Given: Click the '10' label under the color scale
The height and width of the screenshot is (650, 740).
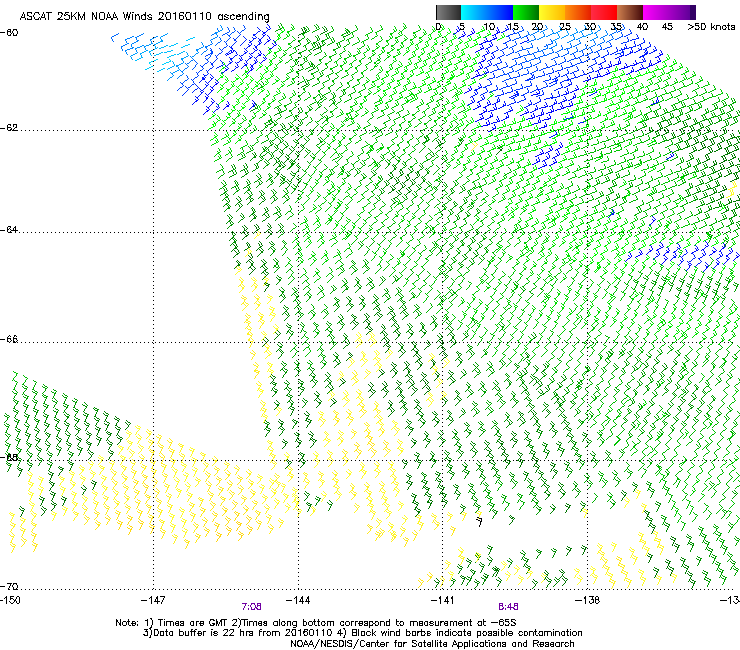Looking at the screenshot, I should pos(488,26).
